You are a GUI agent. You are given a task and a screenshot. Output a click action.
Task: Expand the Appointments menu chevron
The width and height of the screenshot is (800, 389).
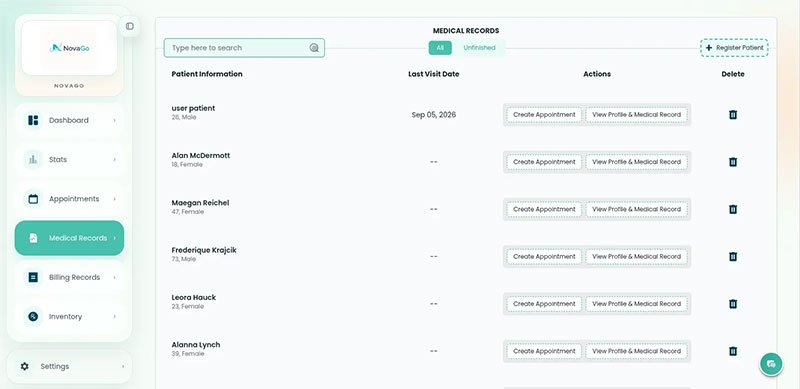tap(114, 199)
